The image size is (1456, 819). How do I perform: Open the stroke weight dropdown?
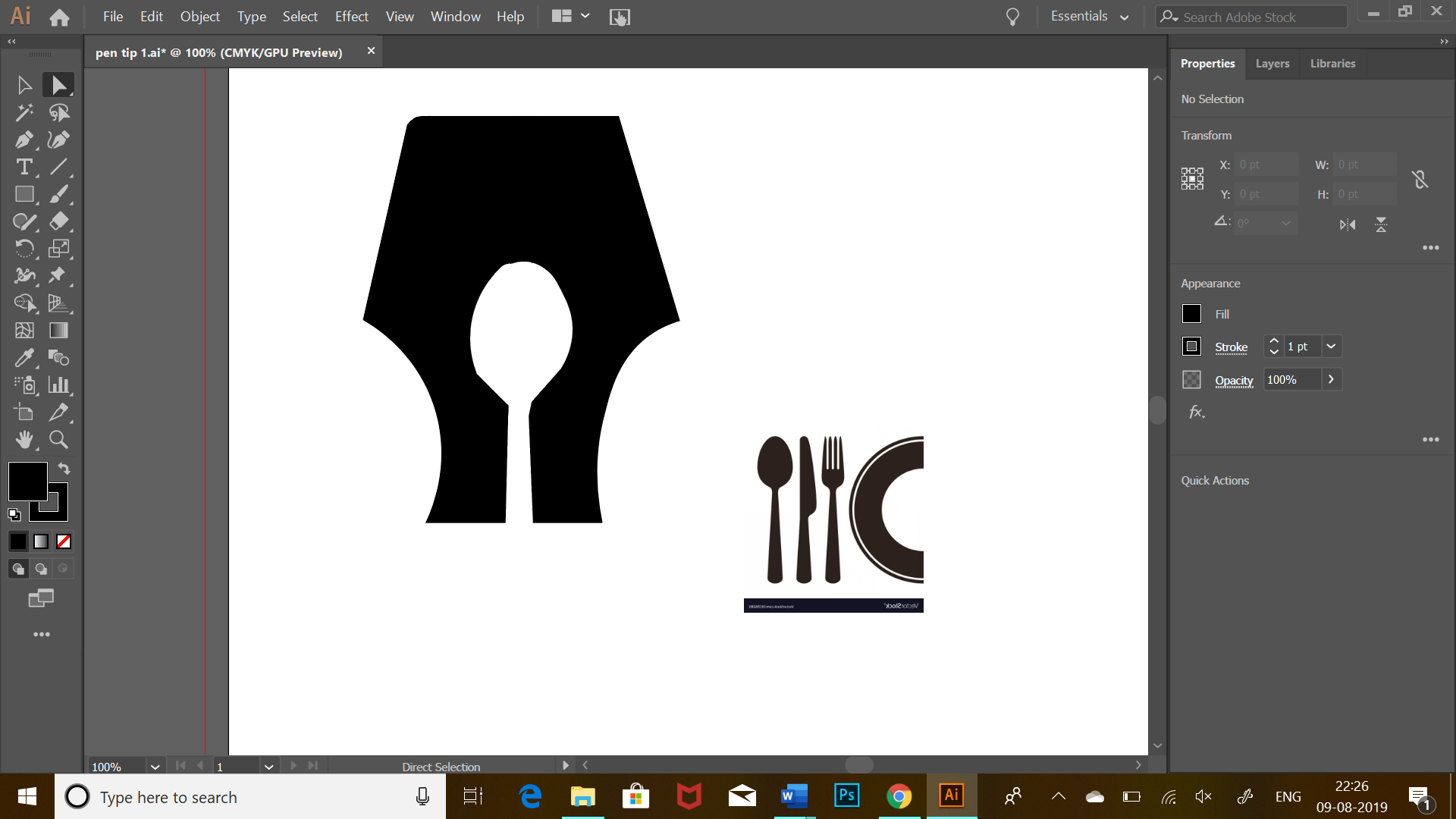click(1331, 347)
